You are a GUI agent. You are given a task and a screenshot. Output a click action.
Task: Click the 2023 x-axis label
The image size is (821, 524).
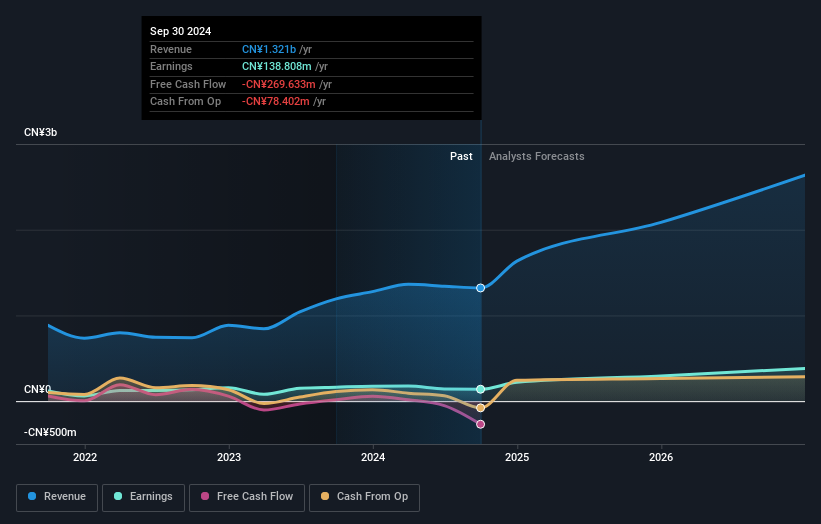tap(229, 457)
